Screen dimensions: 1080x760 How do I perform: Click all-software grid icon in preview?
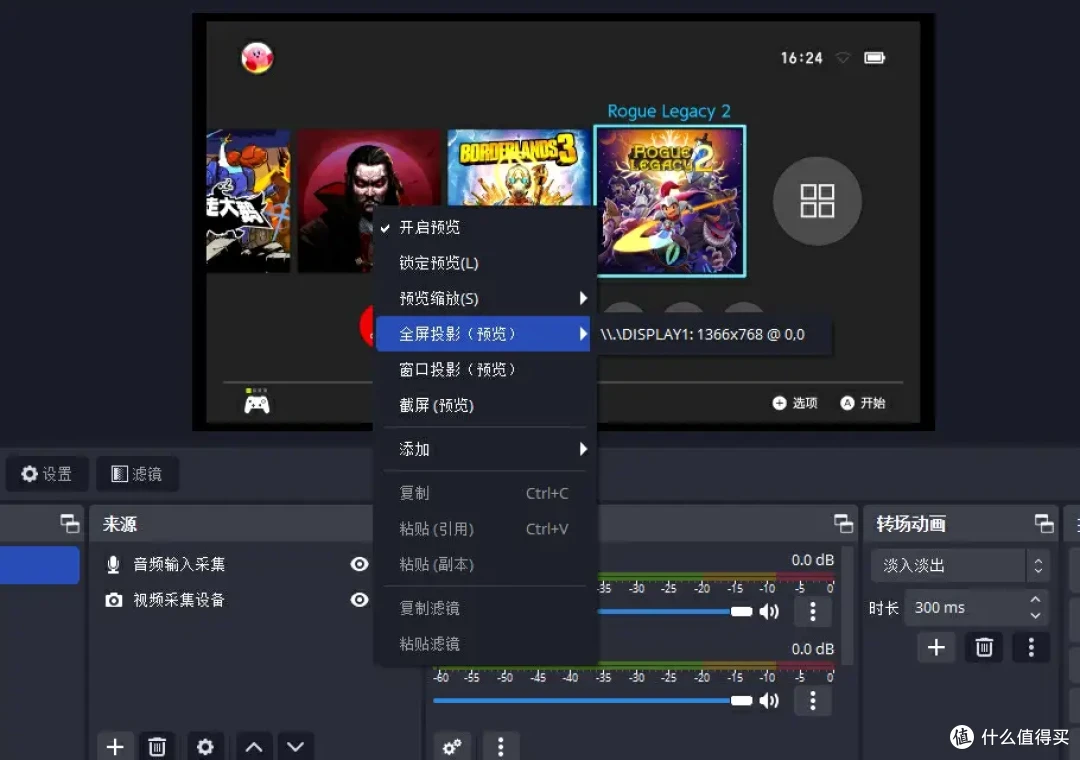[817, 201]
